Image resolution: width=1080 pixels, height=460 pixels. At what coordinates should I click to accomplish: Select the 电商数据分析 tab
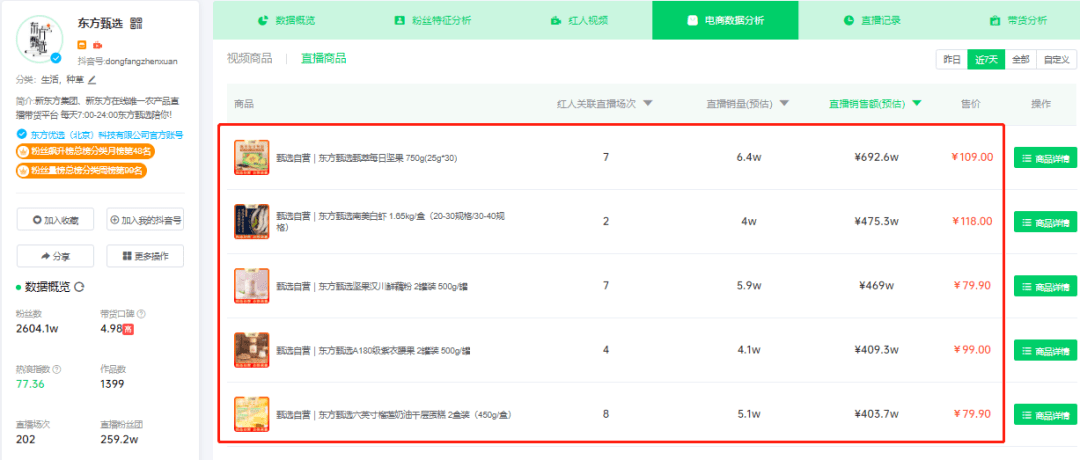[x=725, y=21]
